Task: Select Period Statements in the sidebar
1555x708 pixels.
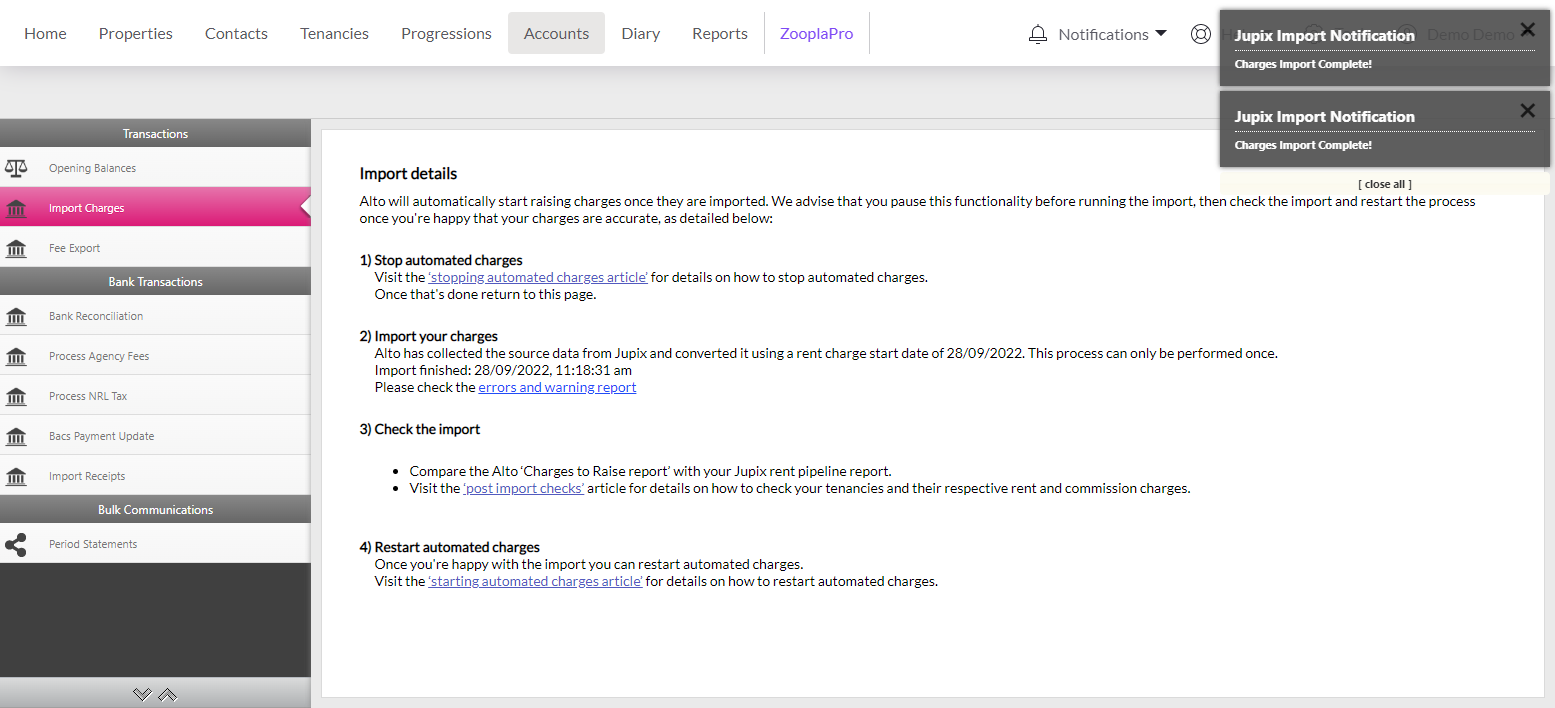Action: tap(155, 544)
